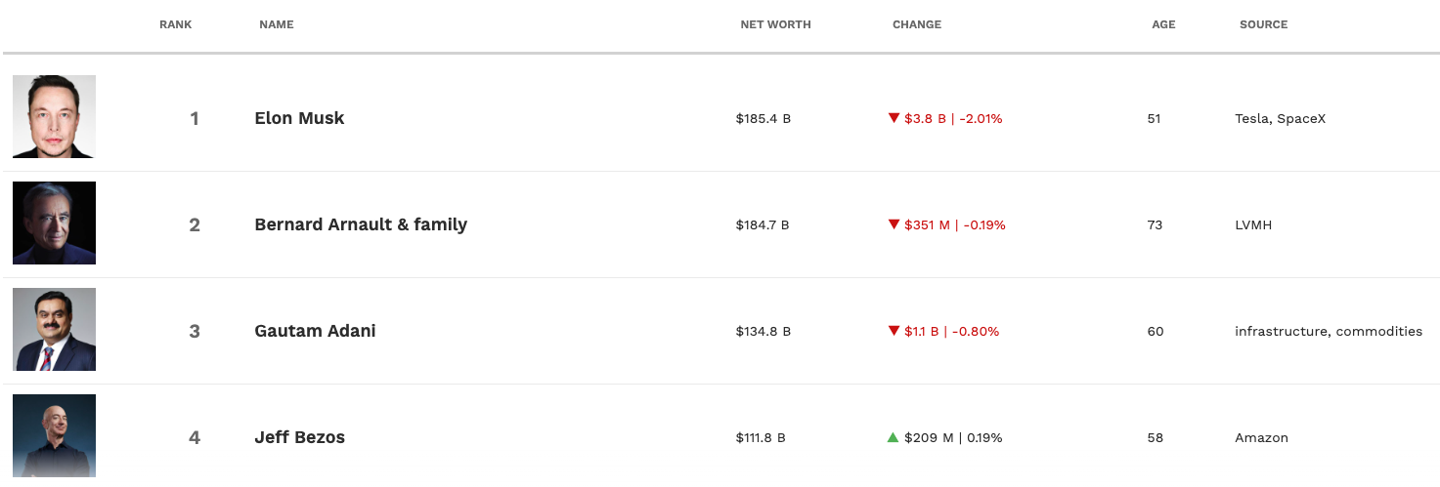This screenshot has width=1440, height=487.
Task: Open the rank 1 portrait photo
Action: point(54,116)
